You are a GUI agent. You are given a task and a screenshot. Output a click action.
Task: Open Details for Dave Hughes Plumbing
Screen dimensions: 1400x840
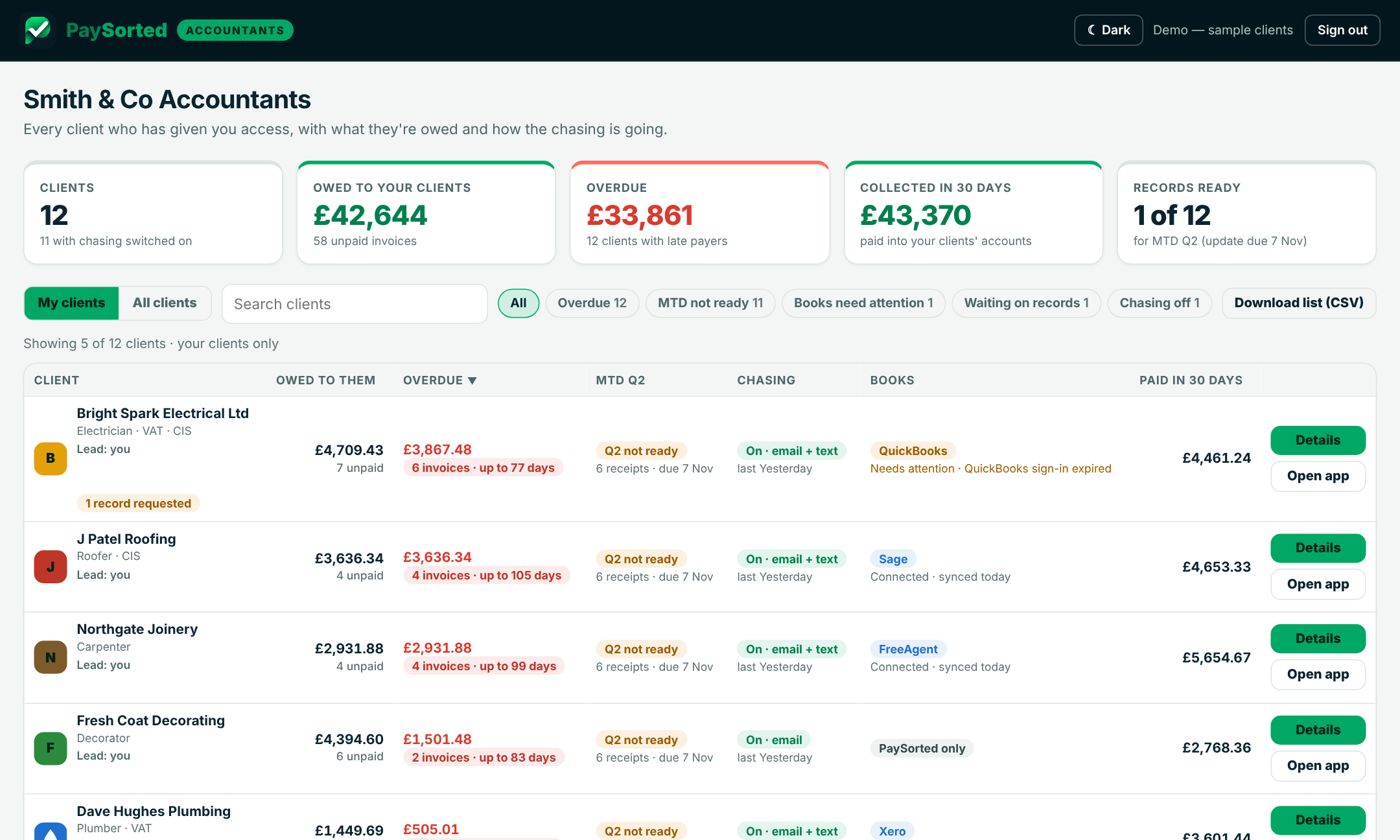click(x=1318, y=820)
